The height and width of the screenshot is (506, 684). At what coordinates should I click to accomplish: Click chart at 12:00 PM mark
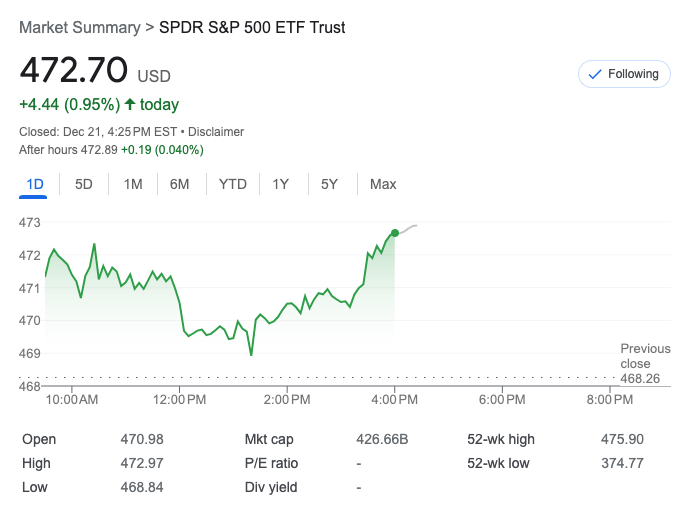click(180, 300)
